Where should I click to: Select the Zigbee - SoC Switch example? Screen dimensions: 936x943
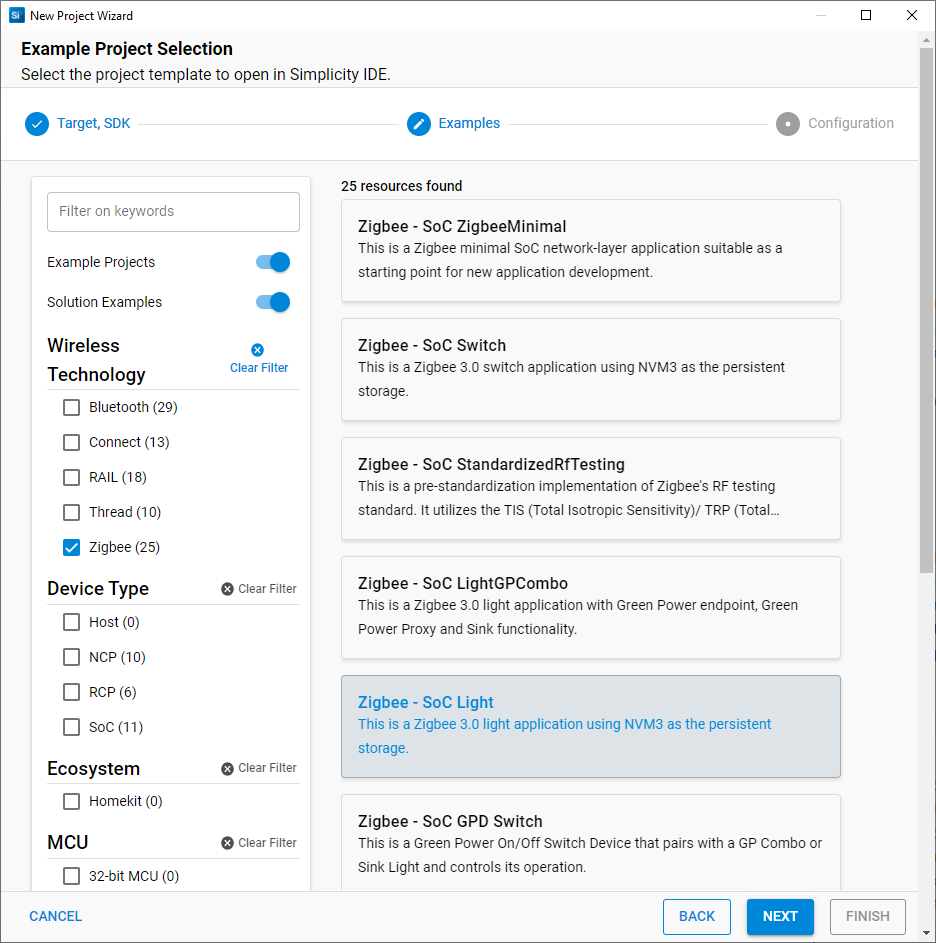(x=590, y=369)
